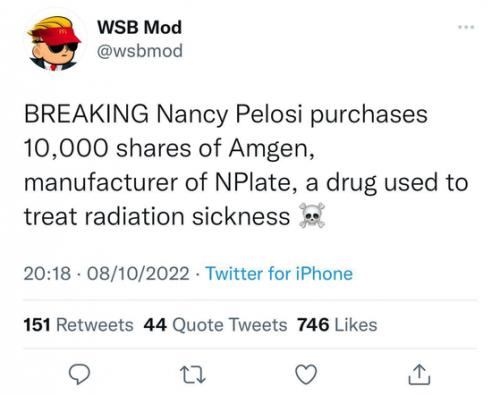This screenshot has width=500, height=395.
Task: Like the tweet with the heart icon
Action: coord(306,374)
